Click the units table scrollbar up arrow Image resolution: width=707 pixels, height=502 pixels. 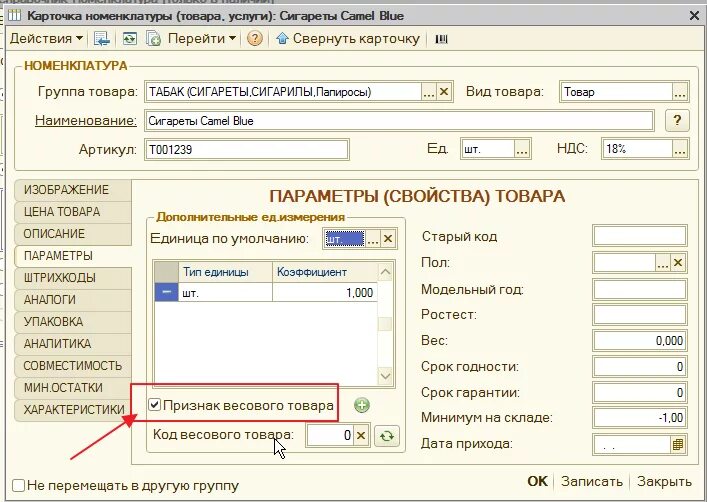[x=385, y=272]
